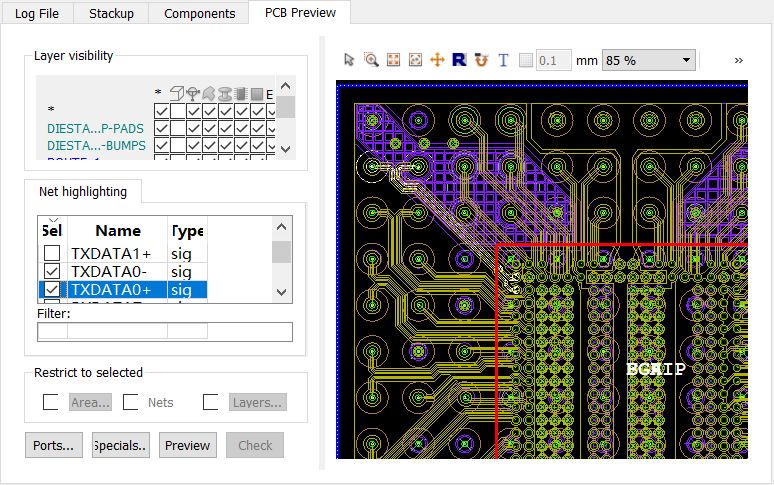Click the Ports... button
The width and height of the screenshot is (774, 485).
(54, 445)
